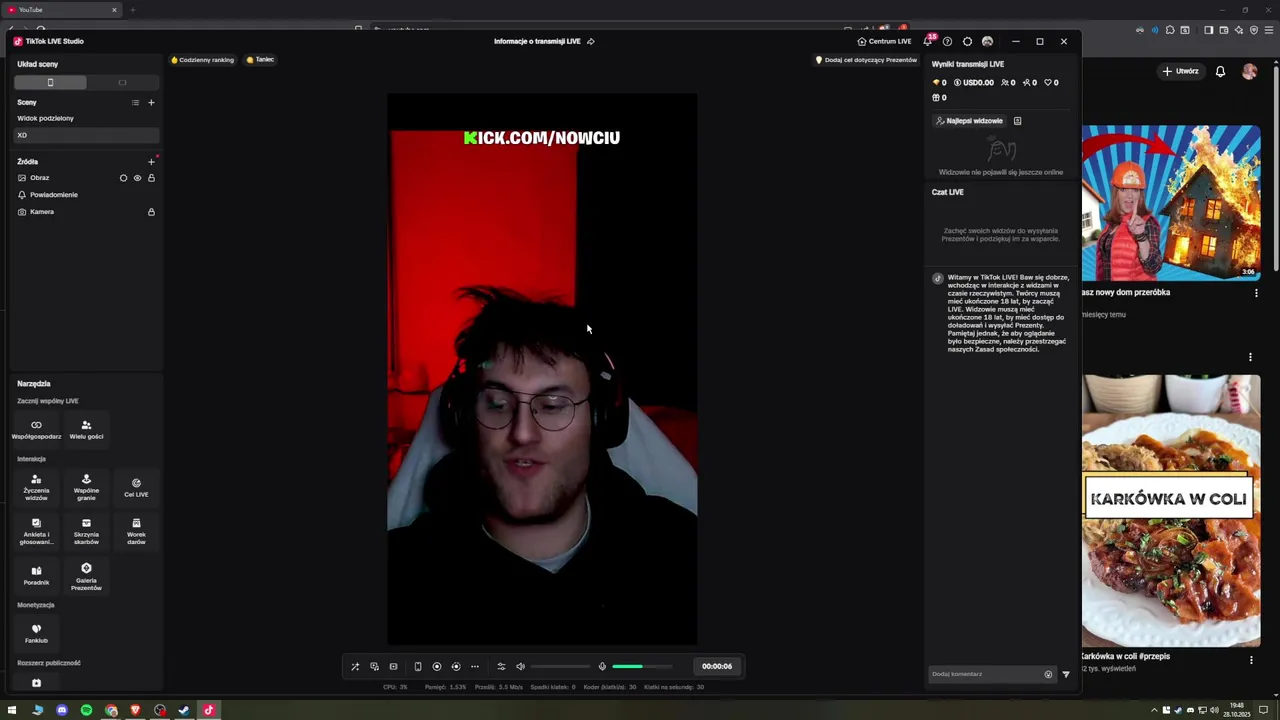Open options menu for Karkówka w coli video
This screenshot has width=1280, height=720.
click(1251, 660)
